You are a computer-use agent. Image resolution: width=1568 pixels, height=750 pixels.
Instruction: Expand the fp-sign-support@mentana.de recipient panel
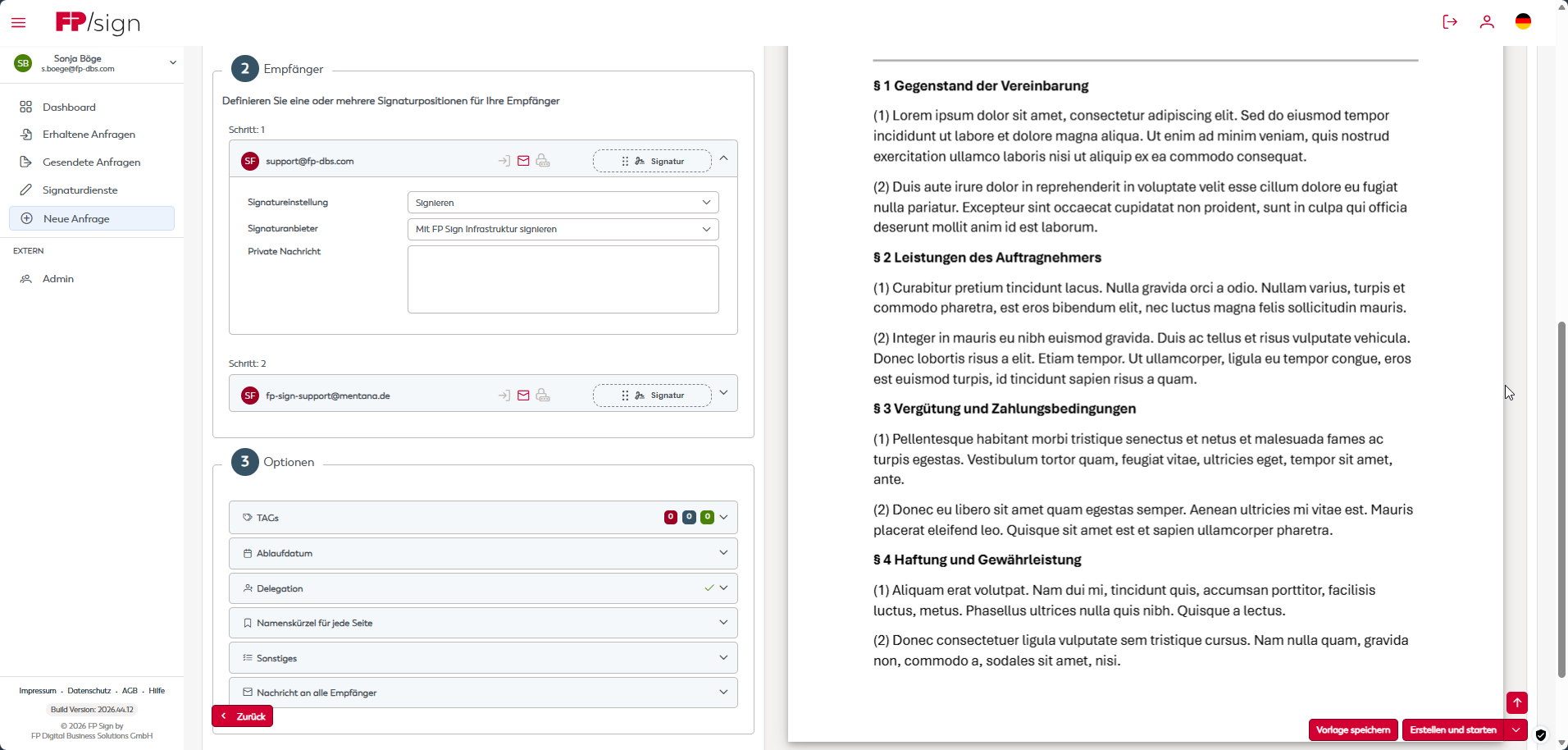pyautogui.click(x=723, y=393)
